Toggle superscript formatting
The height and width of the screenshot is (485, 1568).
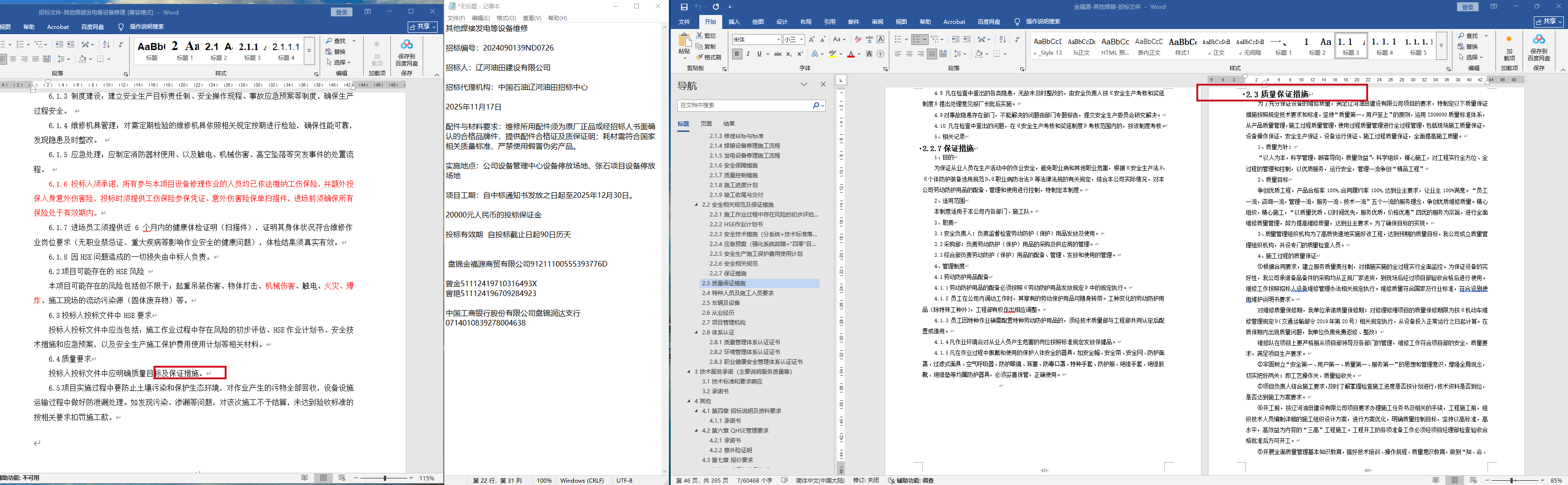(800, 54)
